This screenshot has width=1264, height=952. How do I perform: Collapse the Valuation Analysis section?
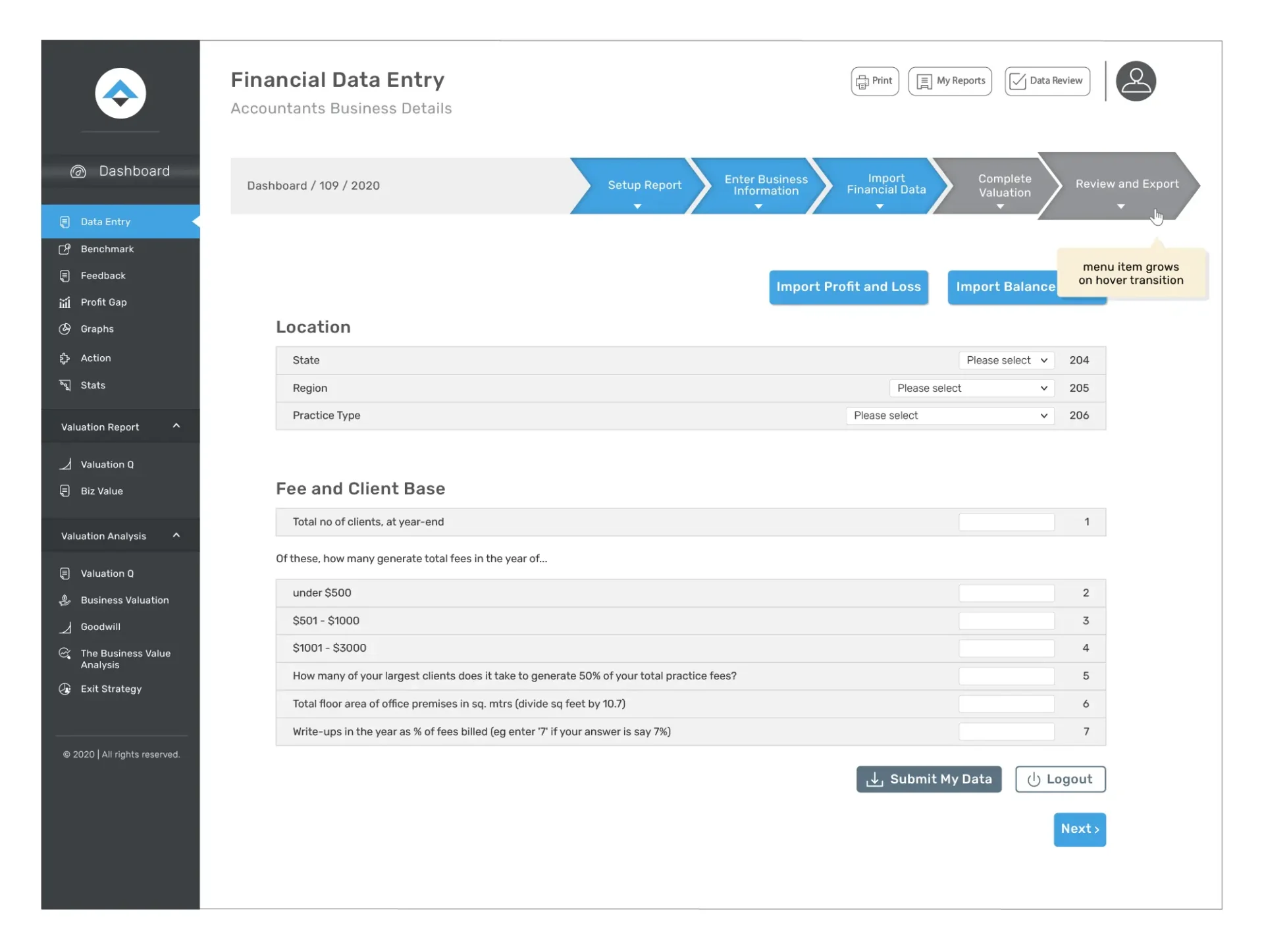point(176,536)
